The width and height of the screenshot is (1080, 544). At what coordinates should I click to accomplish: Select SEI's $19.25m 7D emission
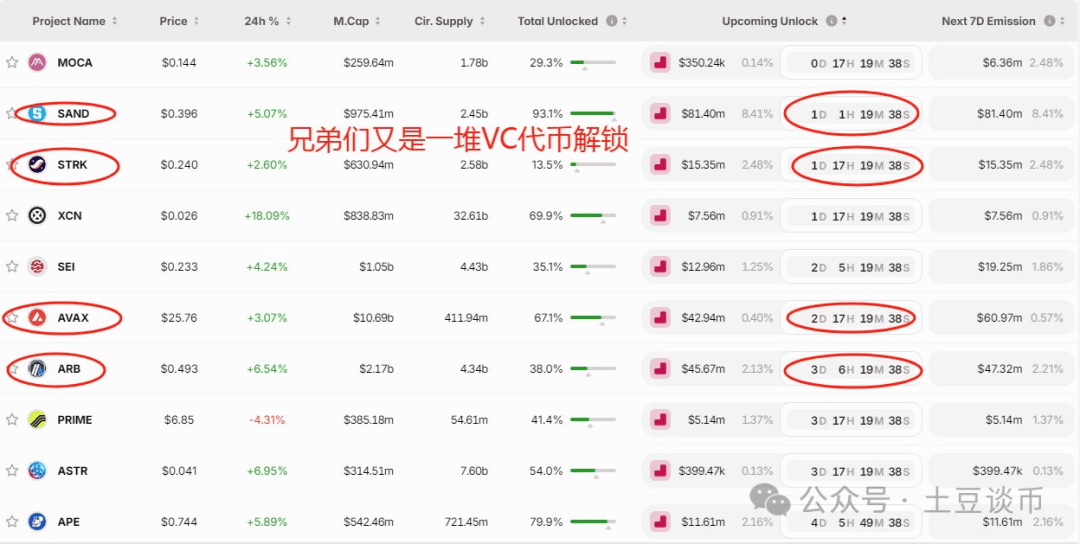click(999, 266)
